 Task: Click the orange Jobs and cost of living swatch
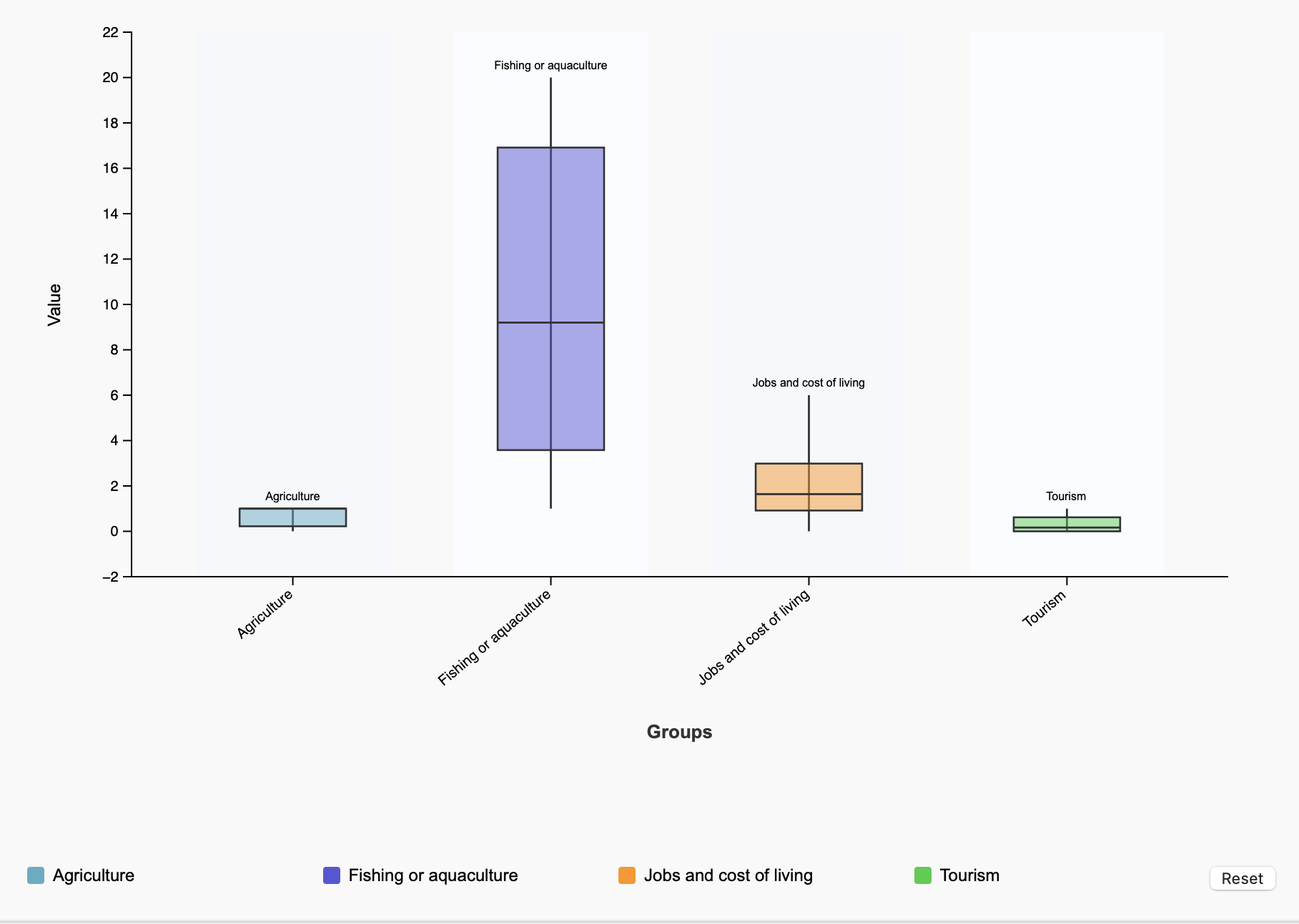pos(627,875)
